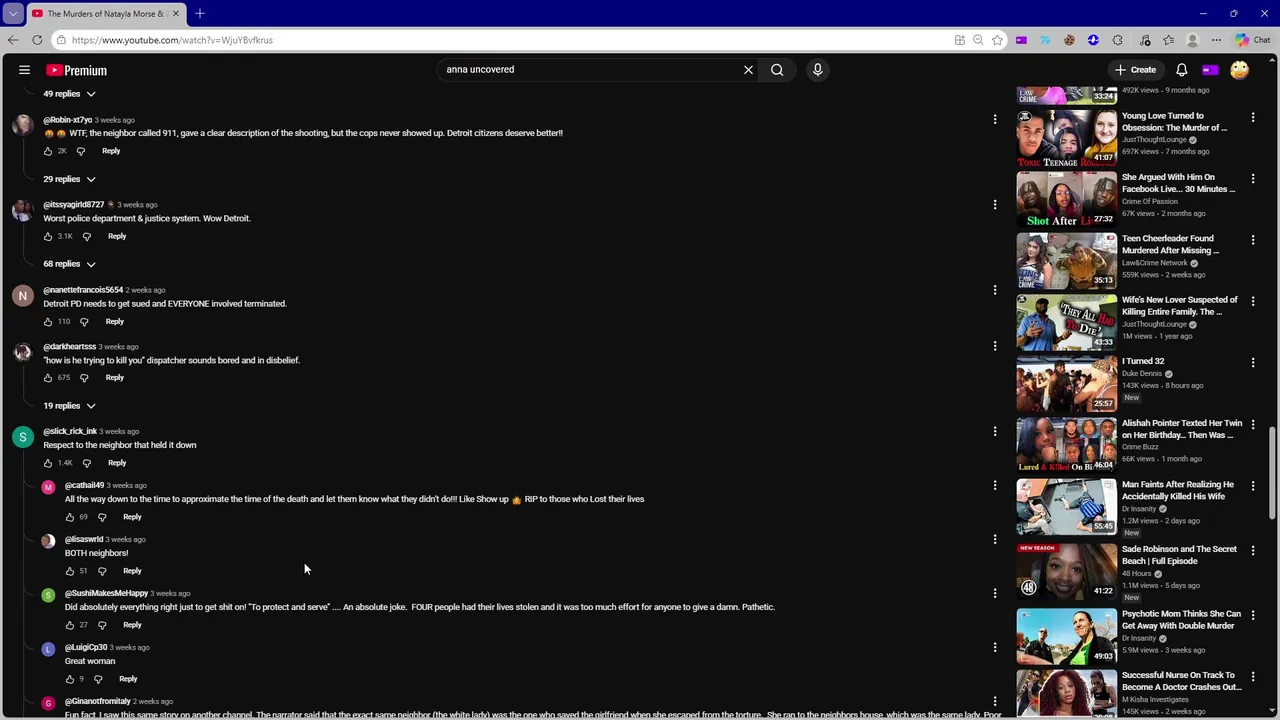1280x720 pixels.
Task: Submit search with magnifier icon
Action: pos(777,70)
